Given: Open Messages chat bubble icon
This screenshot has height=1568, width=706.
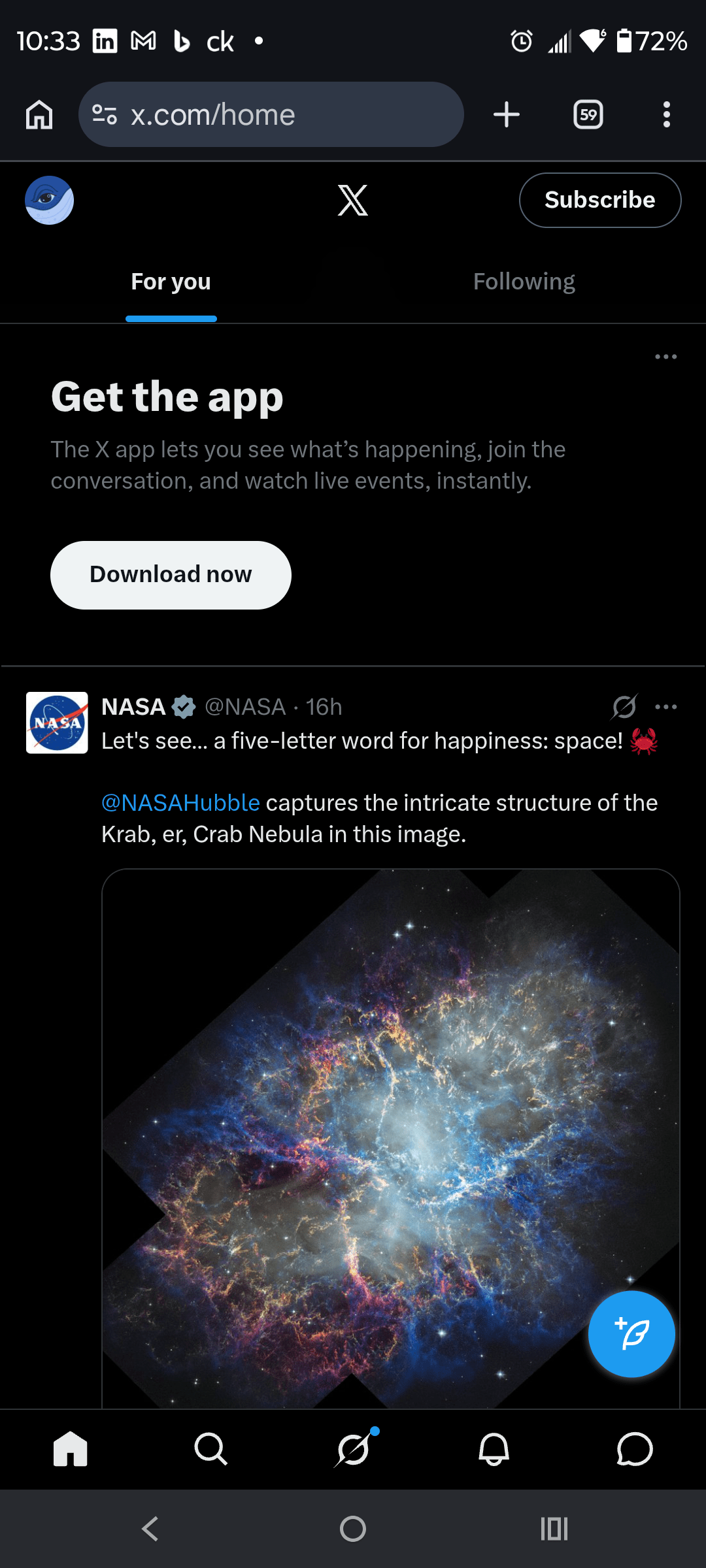Looking at the screenshot, I should 634,1449.
